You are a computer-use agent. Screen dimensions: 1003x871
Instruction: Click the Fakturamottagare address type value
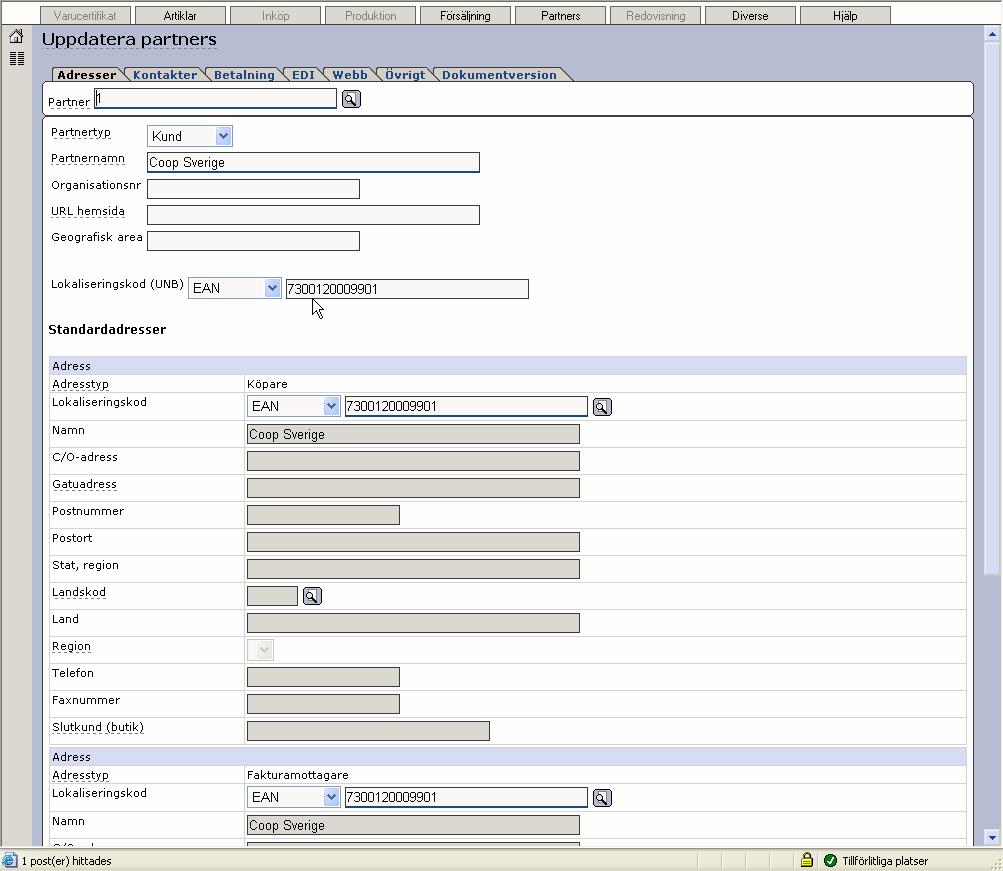(298, 776)
